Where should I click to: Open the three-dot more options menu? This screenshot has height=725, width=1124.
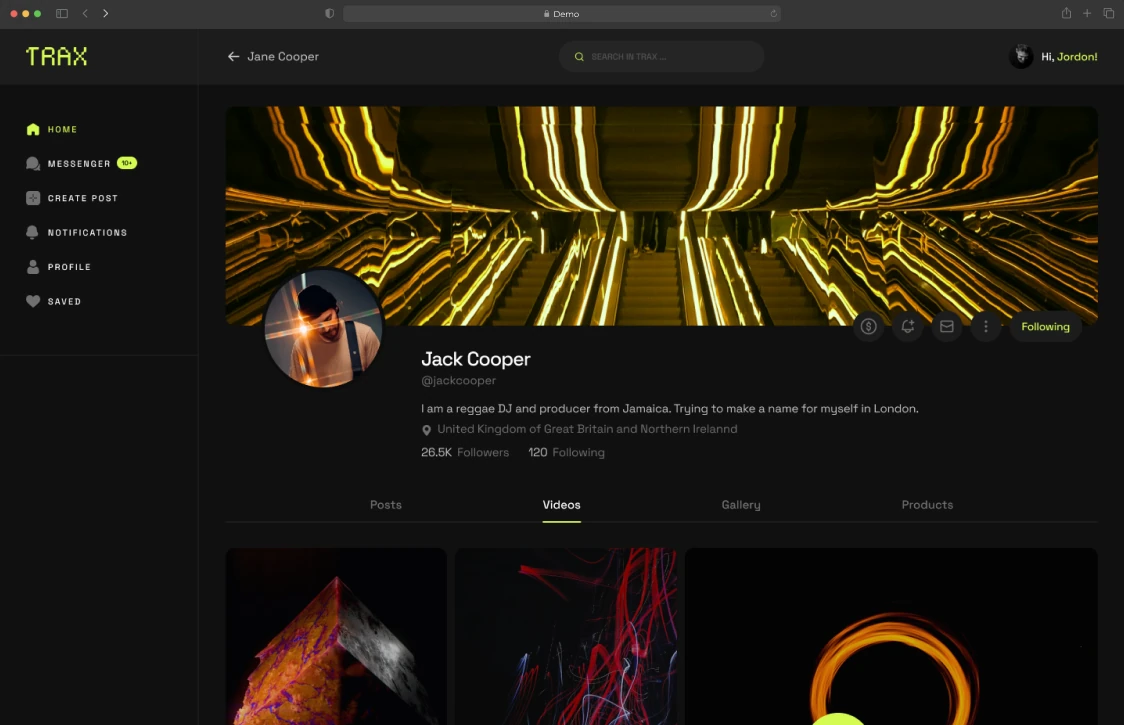click(x=986, y=327)
